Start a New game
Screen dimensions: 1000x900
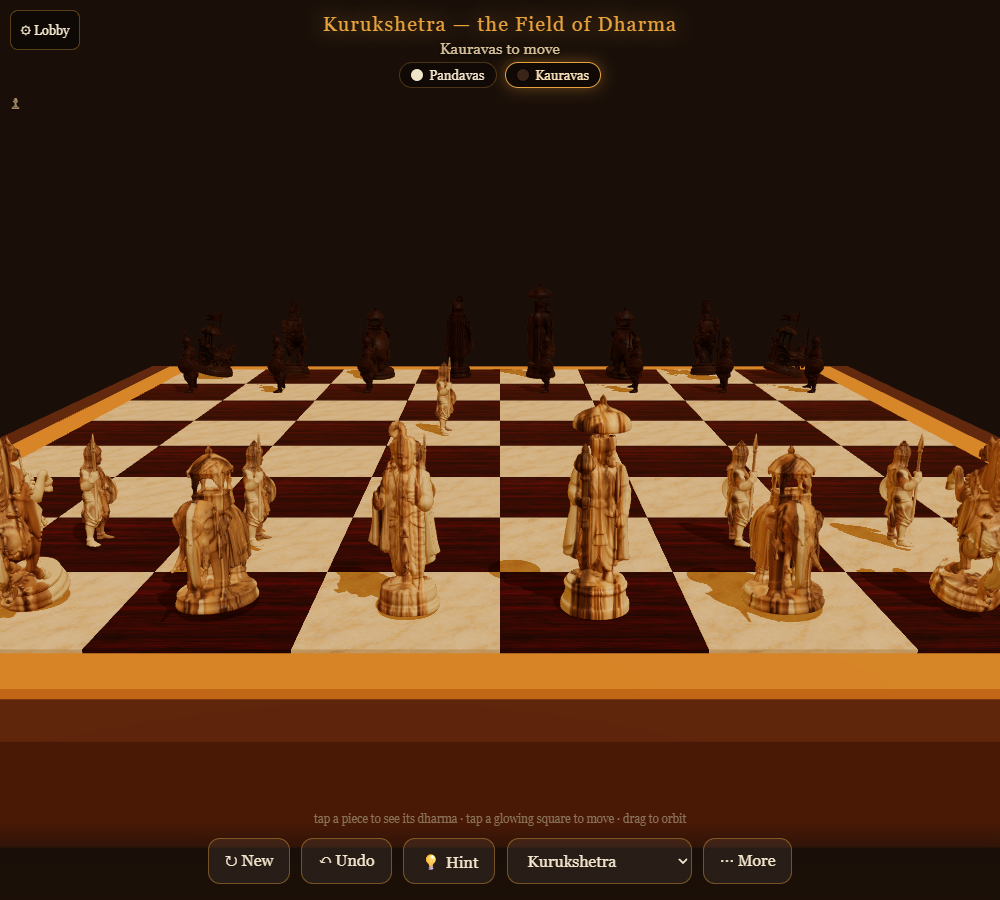tap(249, 860)
